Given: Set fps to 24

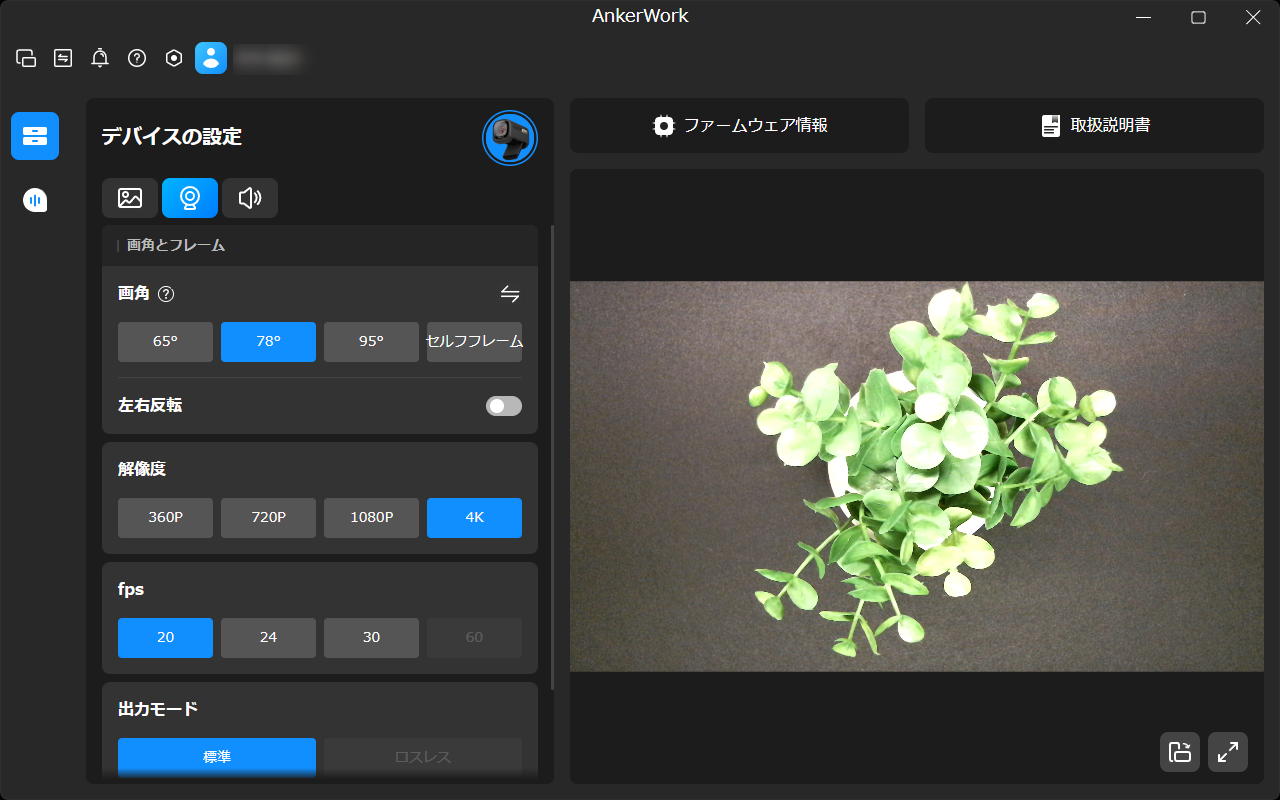Looking at the screenshot, I should coord(268,638).
